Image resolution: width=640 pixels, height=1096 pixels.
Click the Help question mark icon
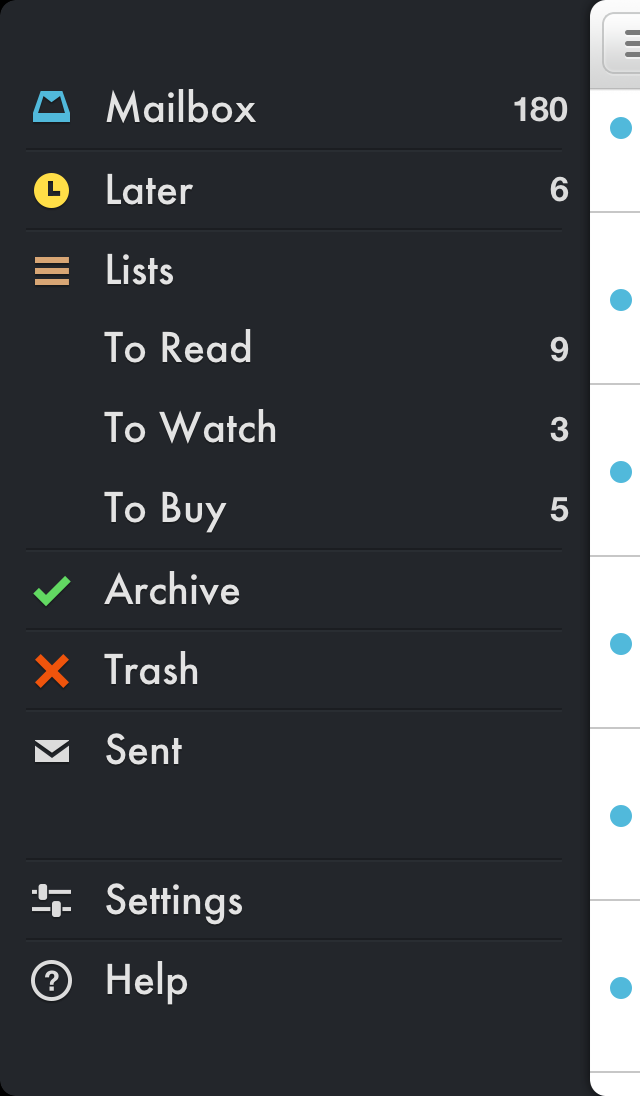click(x=50, y=980)
